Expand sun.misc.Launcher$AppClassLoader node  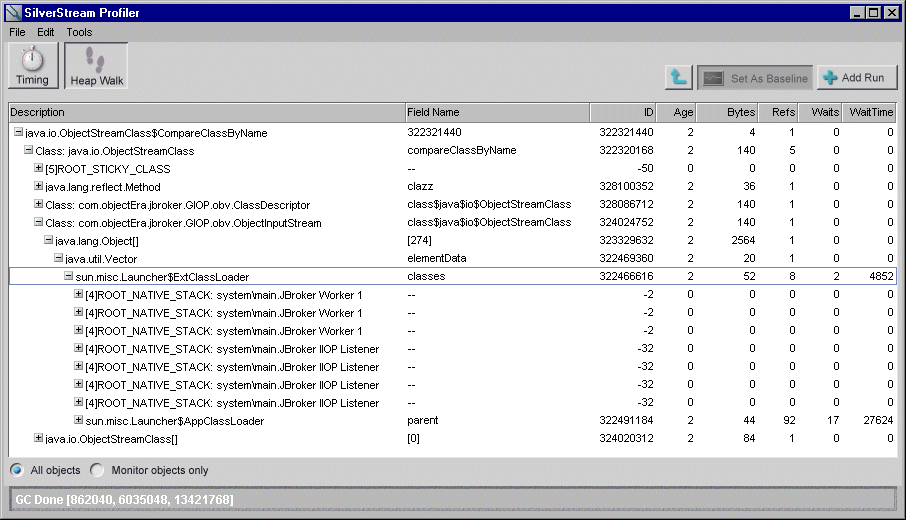pyautogui.click(x=79, y=420)
